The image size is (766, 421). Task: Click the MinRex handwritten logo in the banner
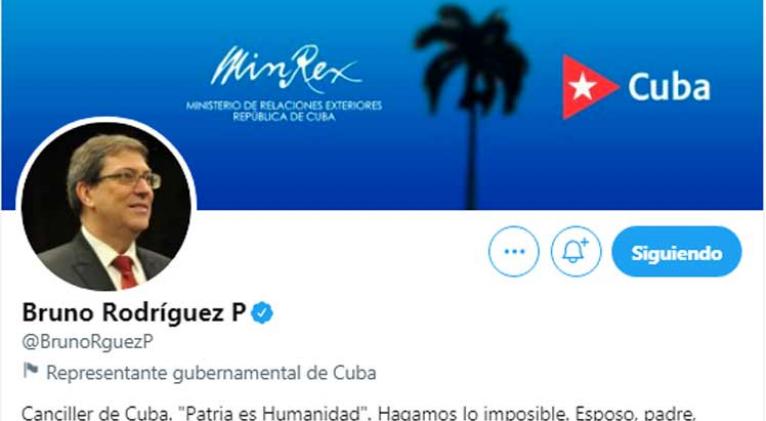(287, 67)
